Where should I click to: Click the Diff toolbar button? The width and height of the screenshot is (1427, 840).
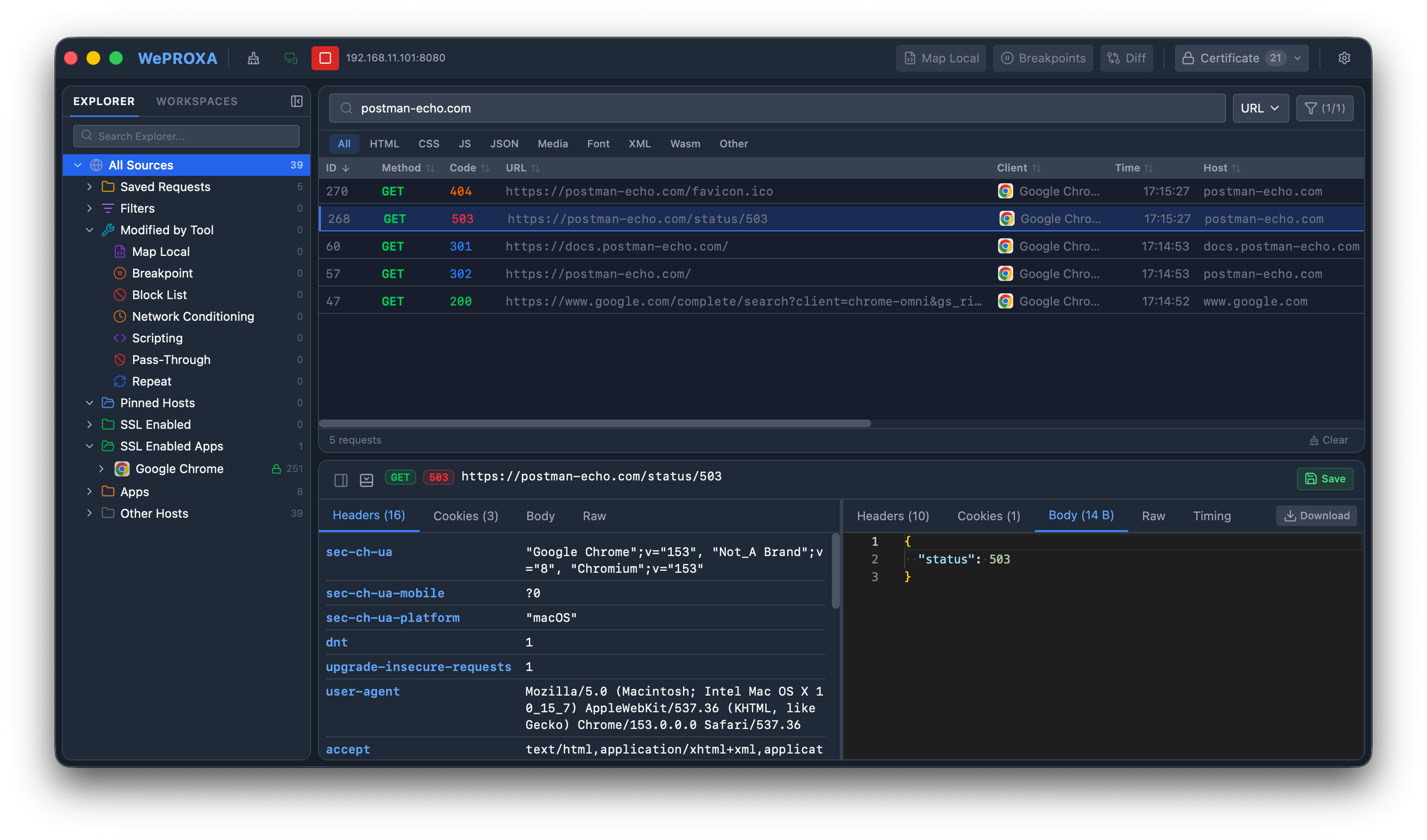pos(1126,58)
